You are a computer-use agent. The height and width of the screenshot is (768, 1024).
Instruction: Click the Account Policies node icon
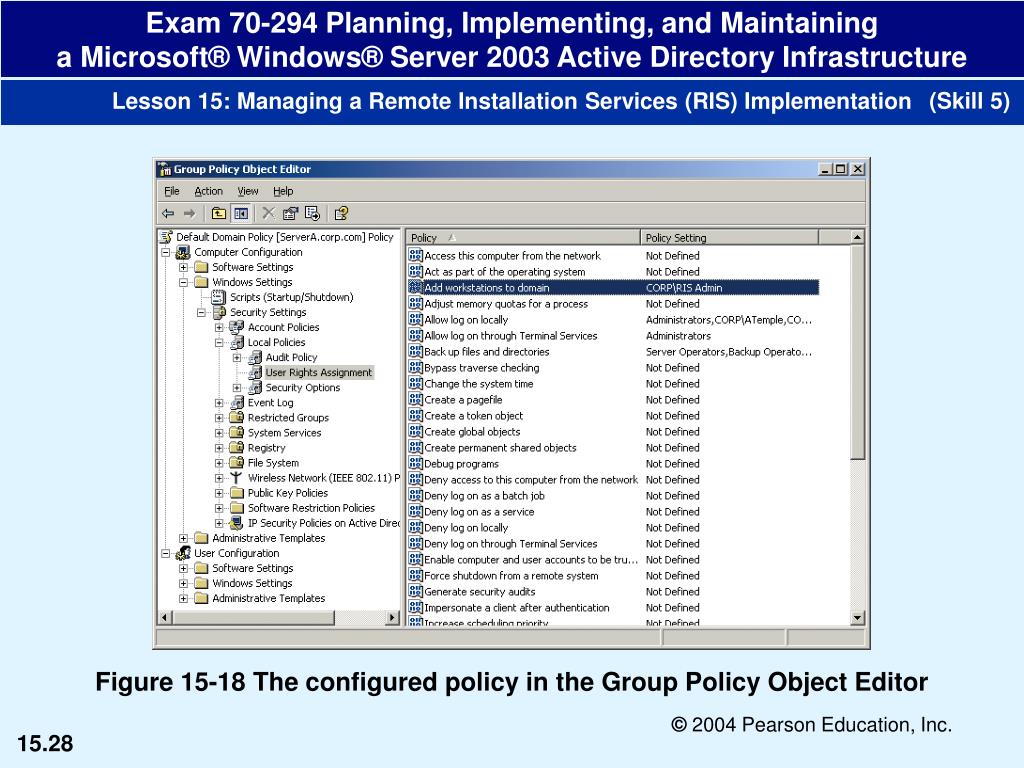[236, 327]
